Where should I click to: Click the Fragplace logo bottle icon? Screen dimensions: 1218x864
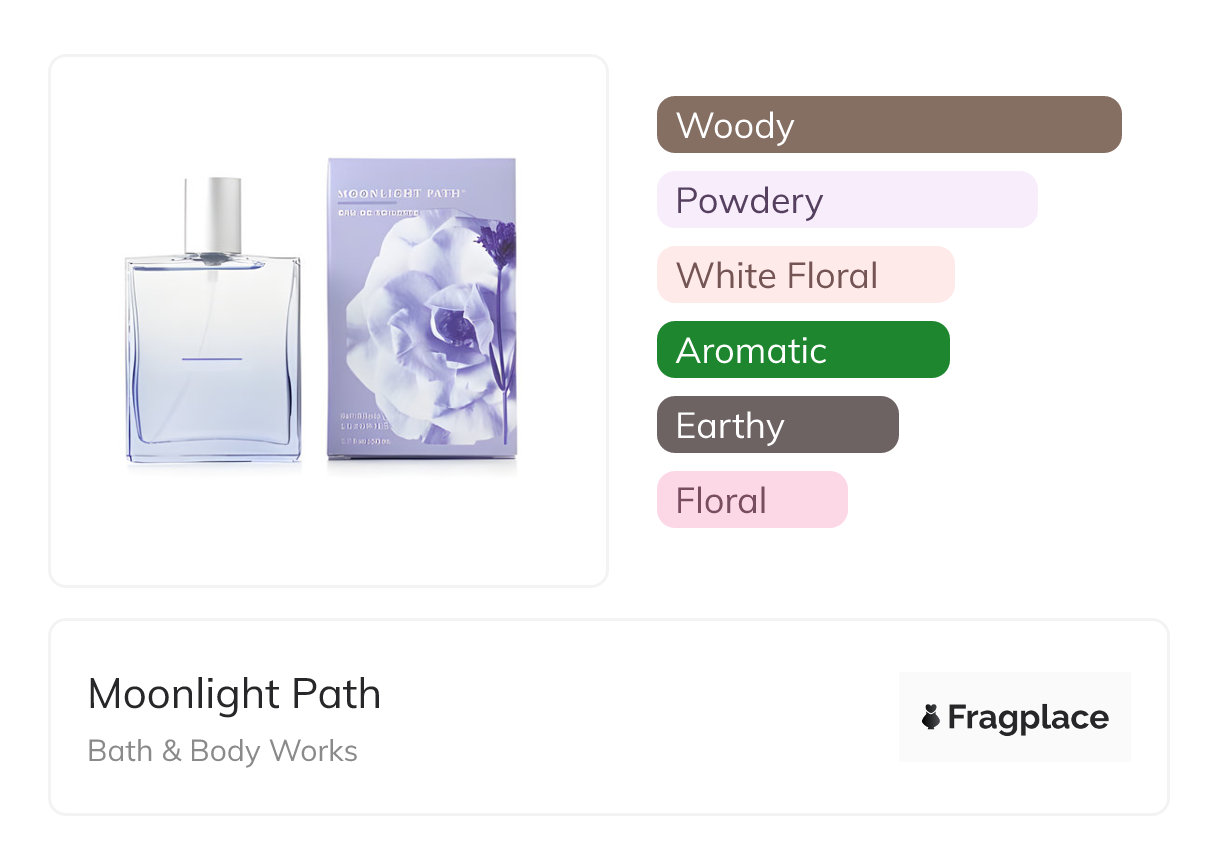point(931,717)
